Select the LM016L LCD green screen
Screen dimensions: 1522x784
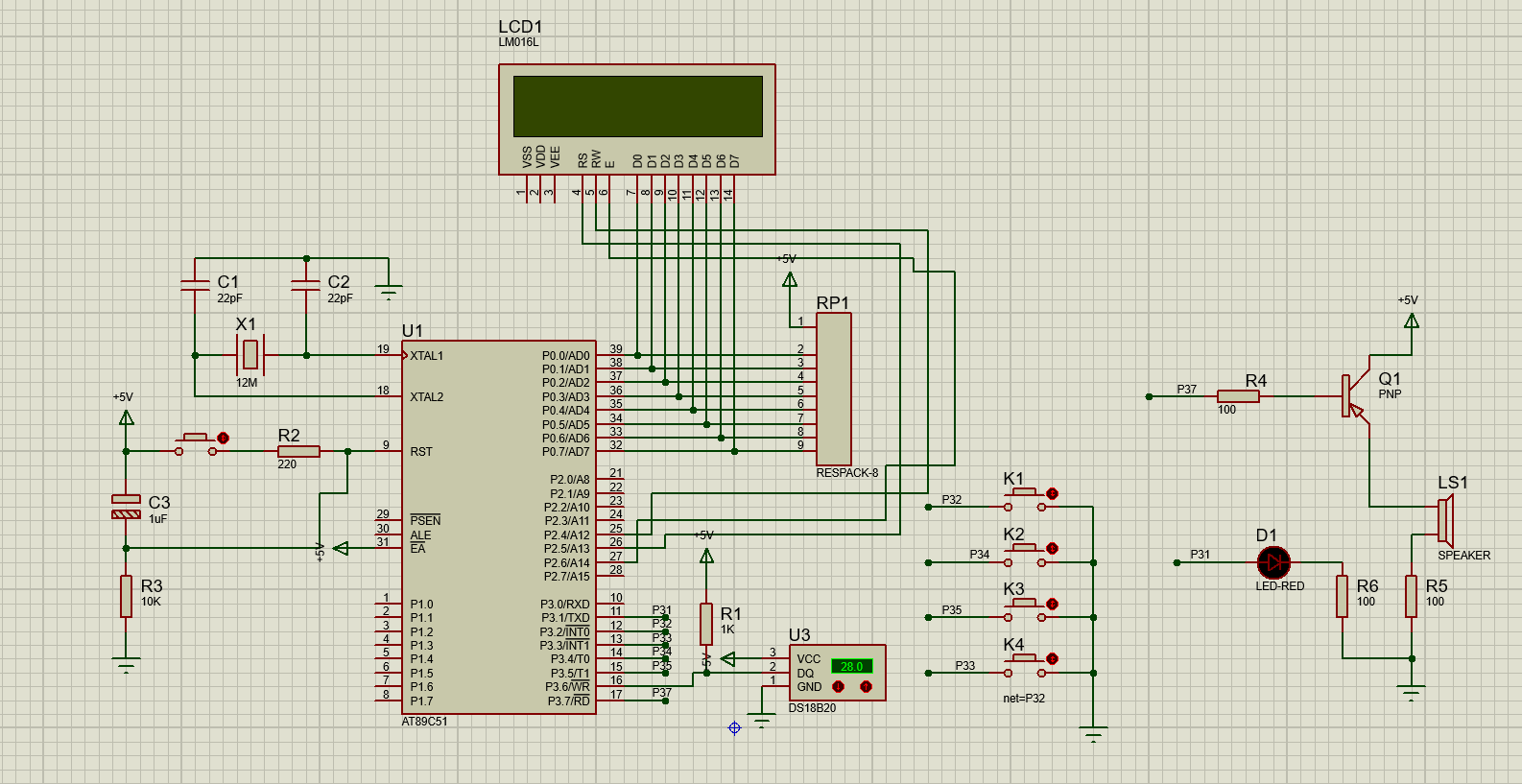click(x=638, y=106)
